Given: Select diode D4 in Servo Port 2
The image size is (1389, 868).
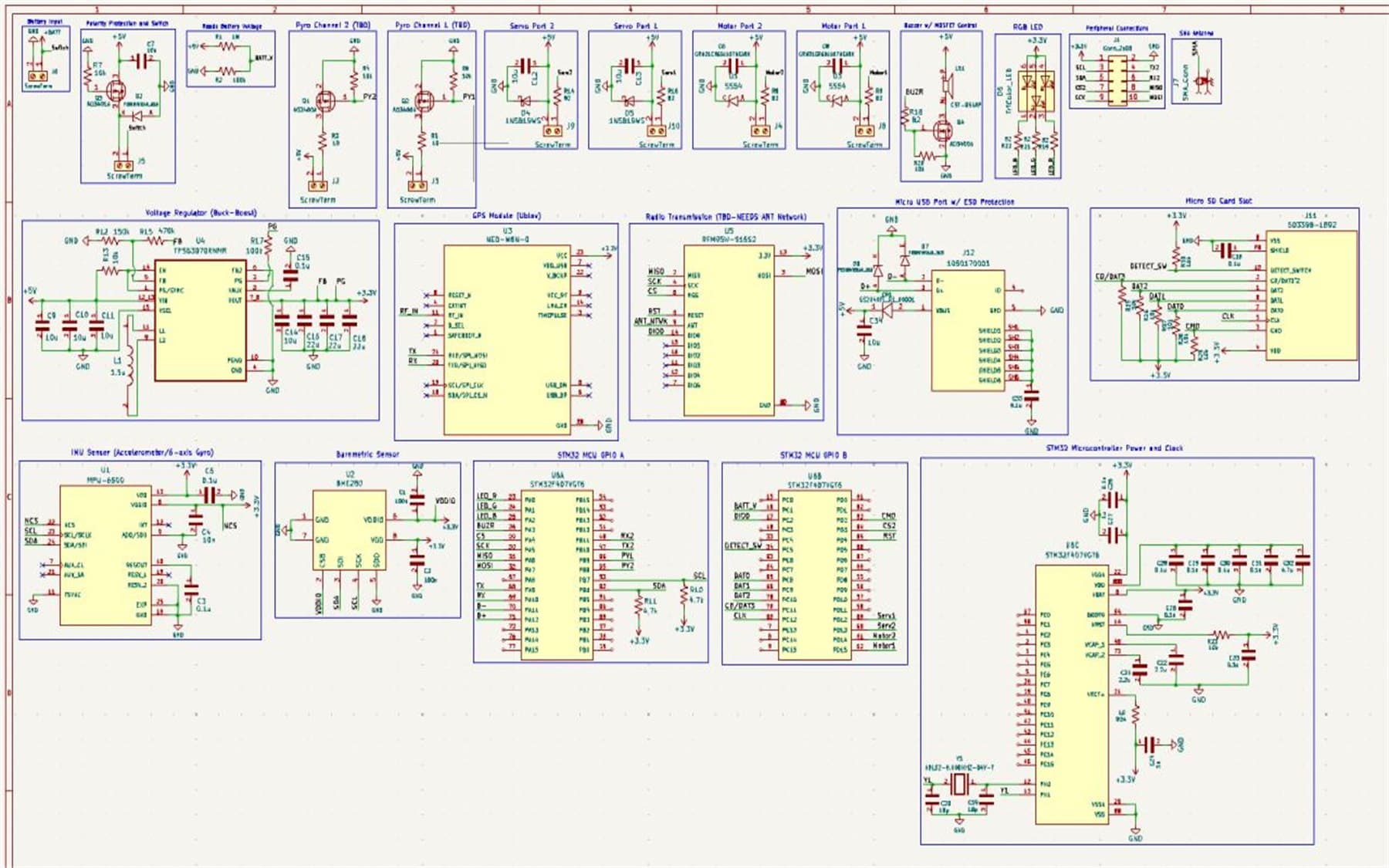Looking at the screenshot, I should pos(525,101).
